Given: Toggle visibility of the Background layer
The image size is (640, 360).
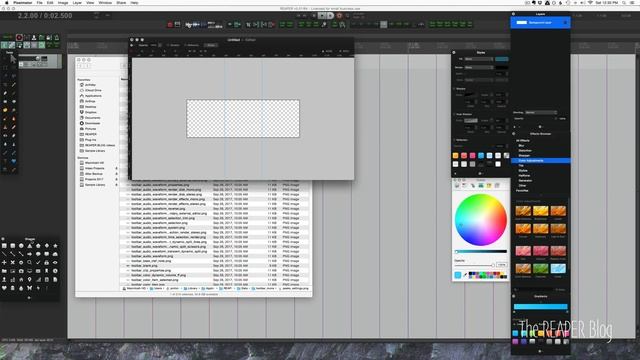Looking at the screenshot, I should [565, 22].
